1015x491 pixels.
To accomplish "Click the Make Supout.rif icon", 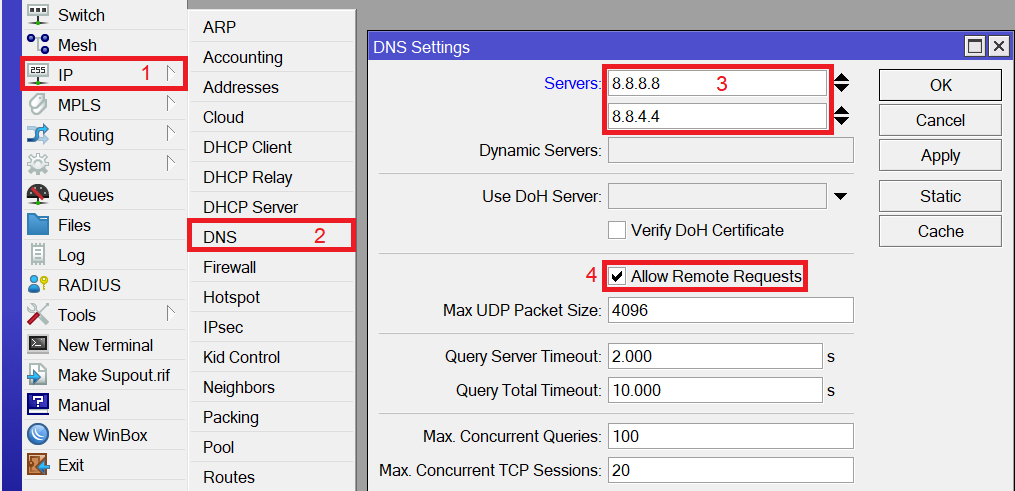I will (38, 375).
